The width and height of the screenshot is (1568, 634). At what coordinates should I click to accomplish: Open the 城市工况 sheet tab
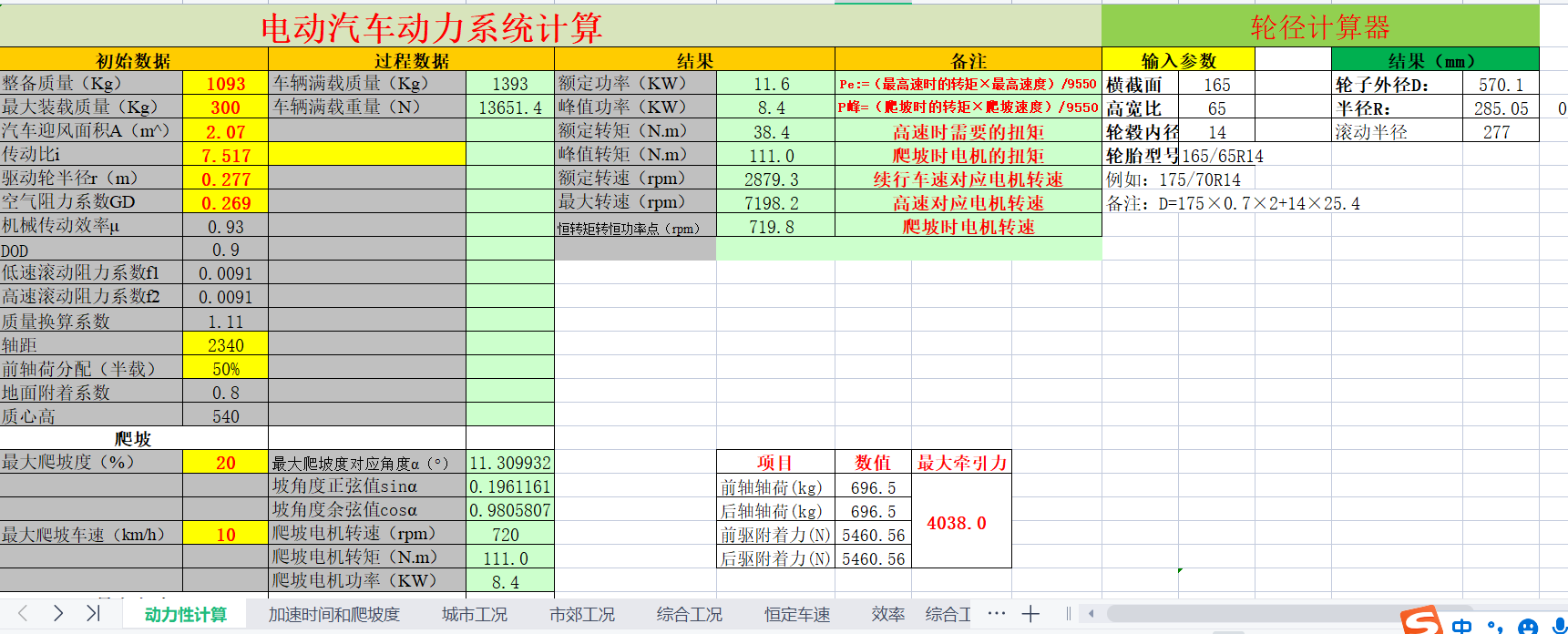pyautogui.click(x=475, y=615)
